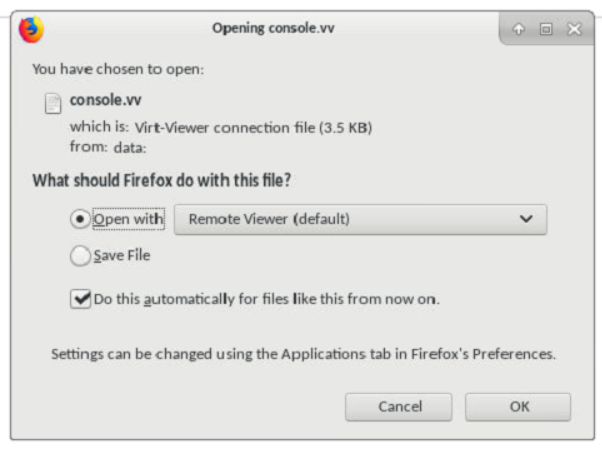Select the "Open with" radio button
The image size is (602, 449).
tap(80, 219)
